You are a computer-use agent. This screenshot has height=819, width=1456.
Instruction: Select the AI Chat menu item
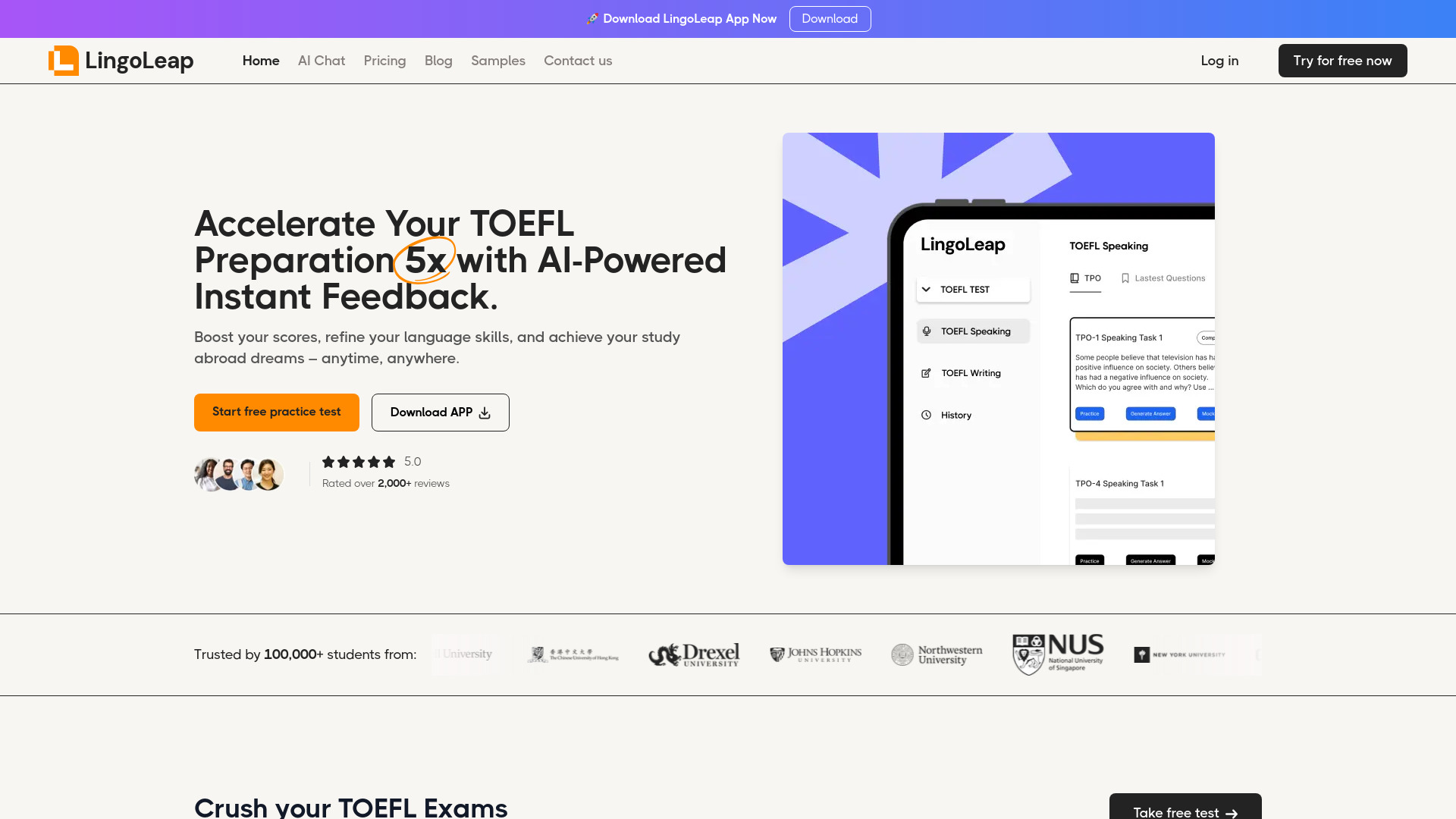[321, 60]
